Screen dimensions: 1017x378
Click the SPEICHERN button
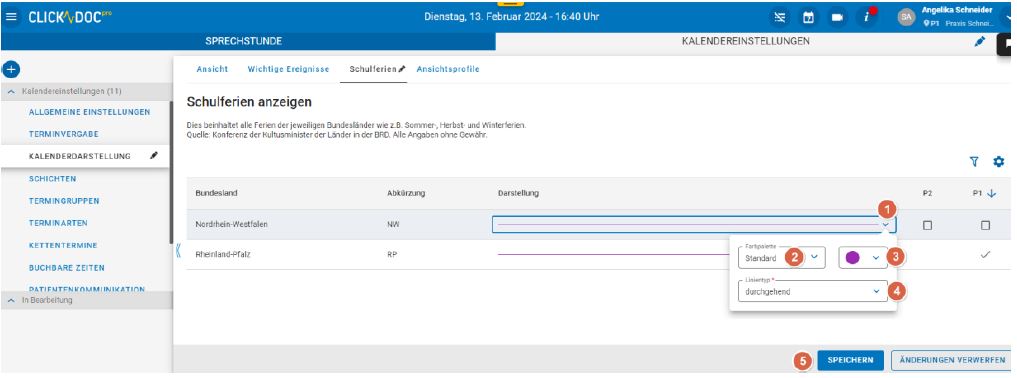pyautogui.click(x=850, y=360)
